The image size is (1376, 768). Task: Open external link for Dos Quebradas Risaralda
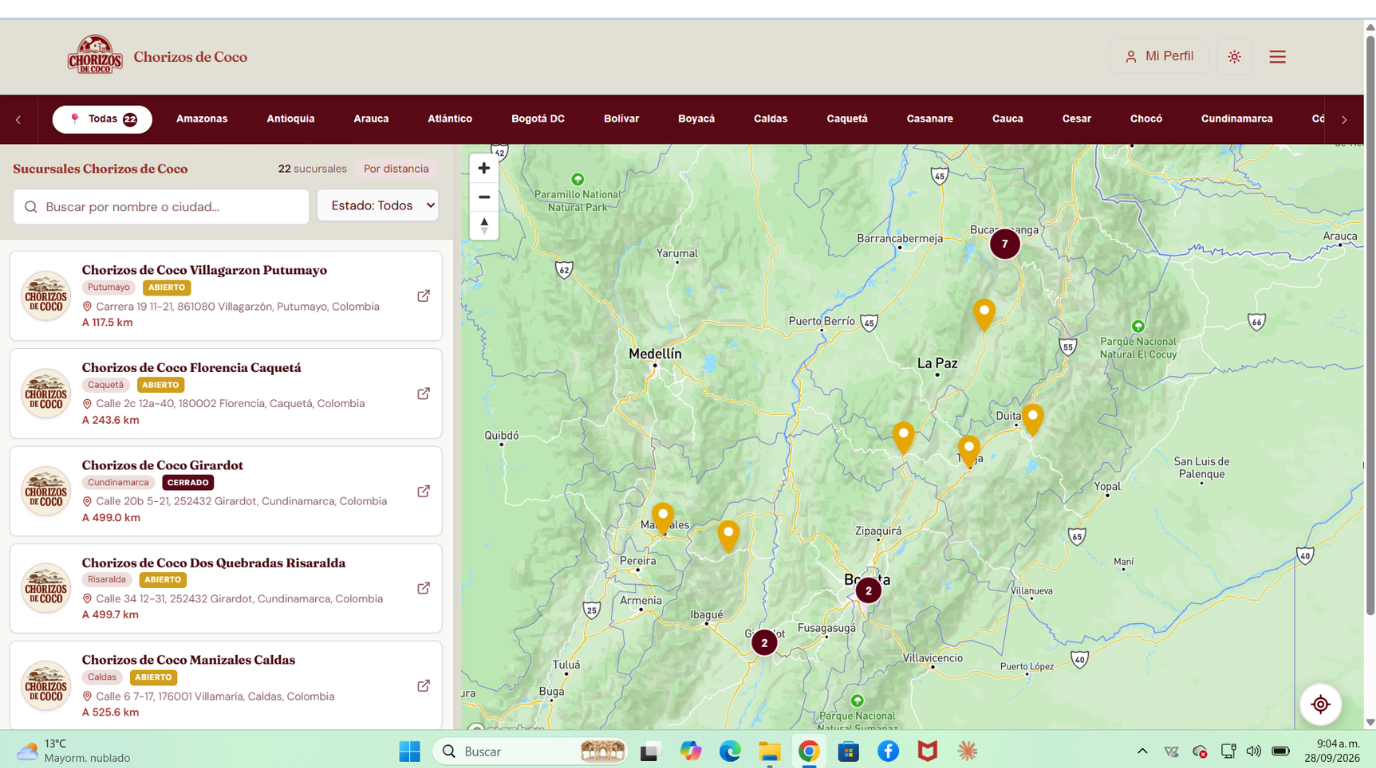coord(424,588)
